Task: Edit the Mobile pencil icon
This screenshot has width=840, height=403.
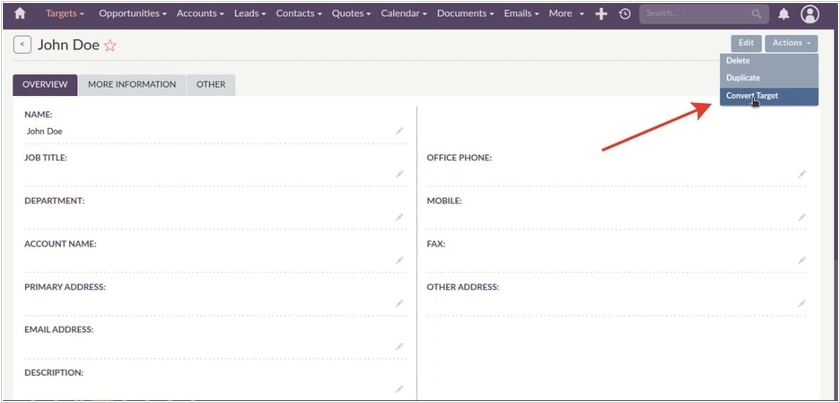Action: coord(801,217)
